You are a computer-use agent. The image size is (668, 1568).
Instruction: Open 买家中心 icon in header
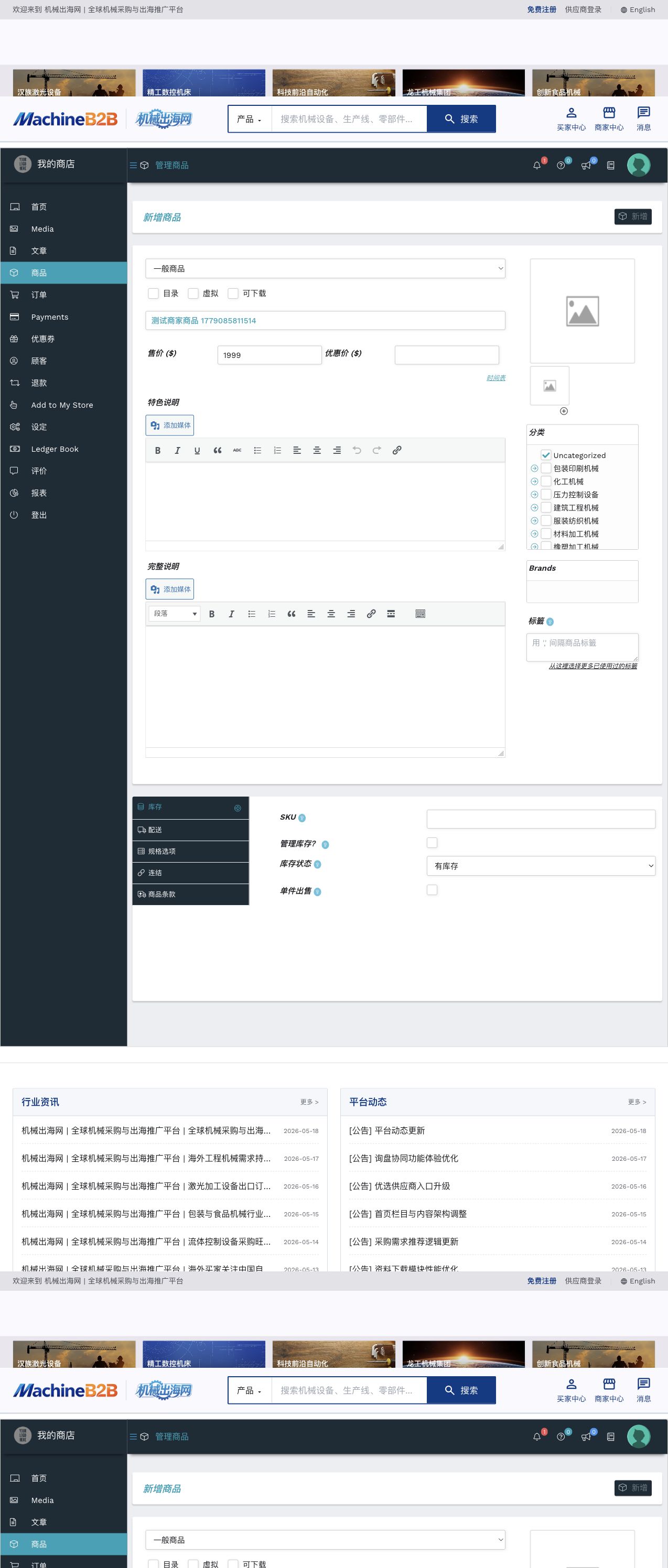pyautogui.click(x=571, y=118)
